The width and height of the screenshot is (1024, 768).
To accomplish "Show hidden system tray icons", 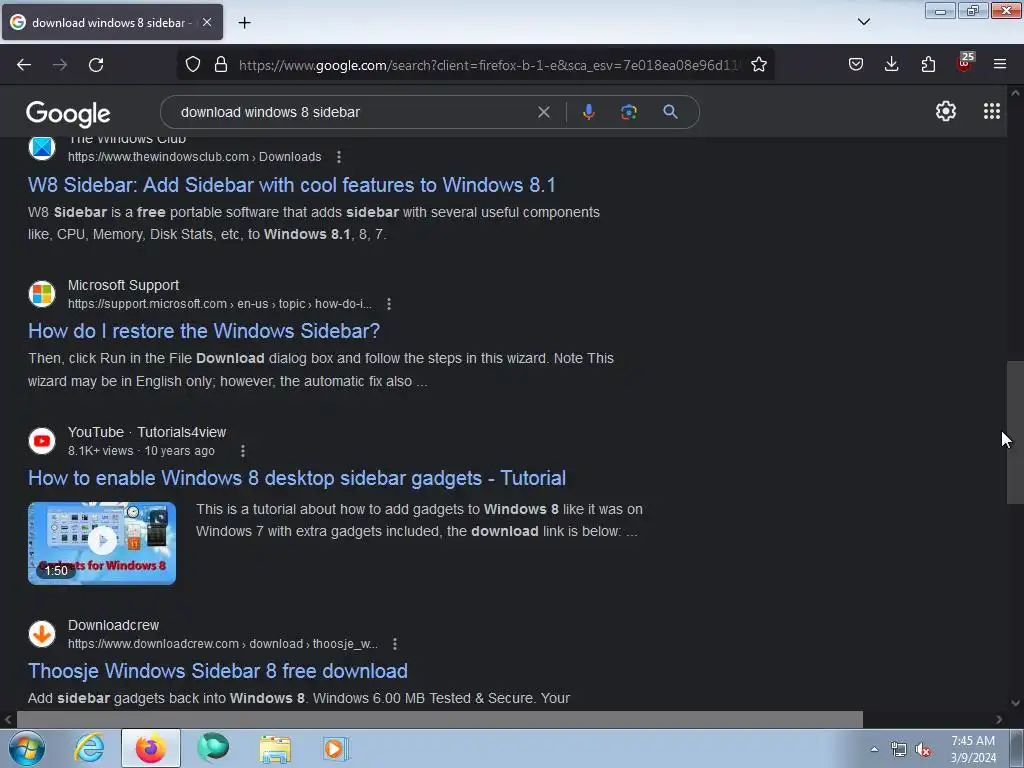I will pyautogui.click(x=874, y=749).
